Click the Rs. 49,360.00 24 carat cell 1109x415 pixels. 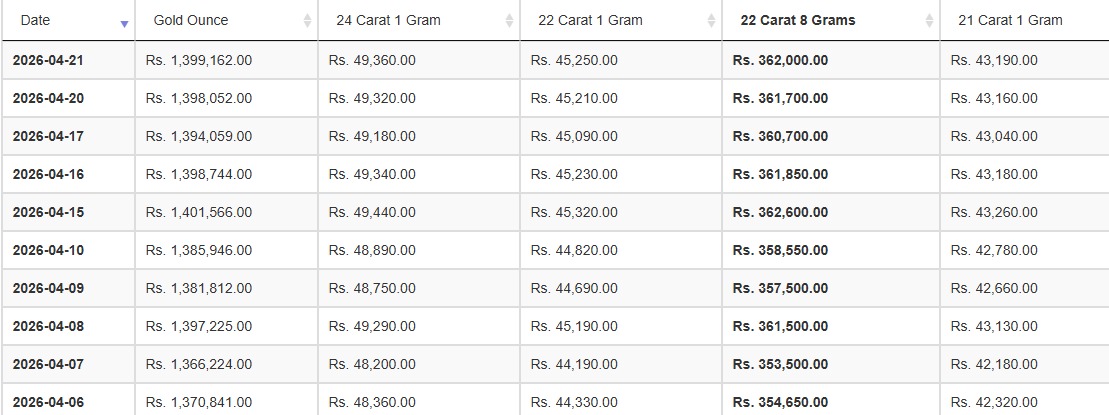[372, 60]
